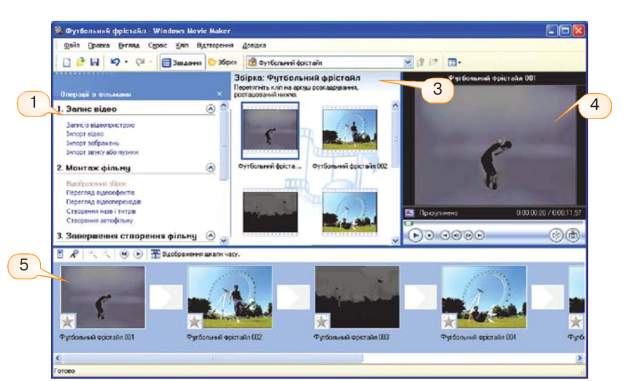630x381 pixels.
Task: Click the 'Імпорт звуку або музики' link
Action: 102,152
